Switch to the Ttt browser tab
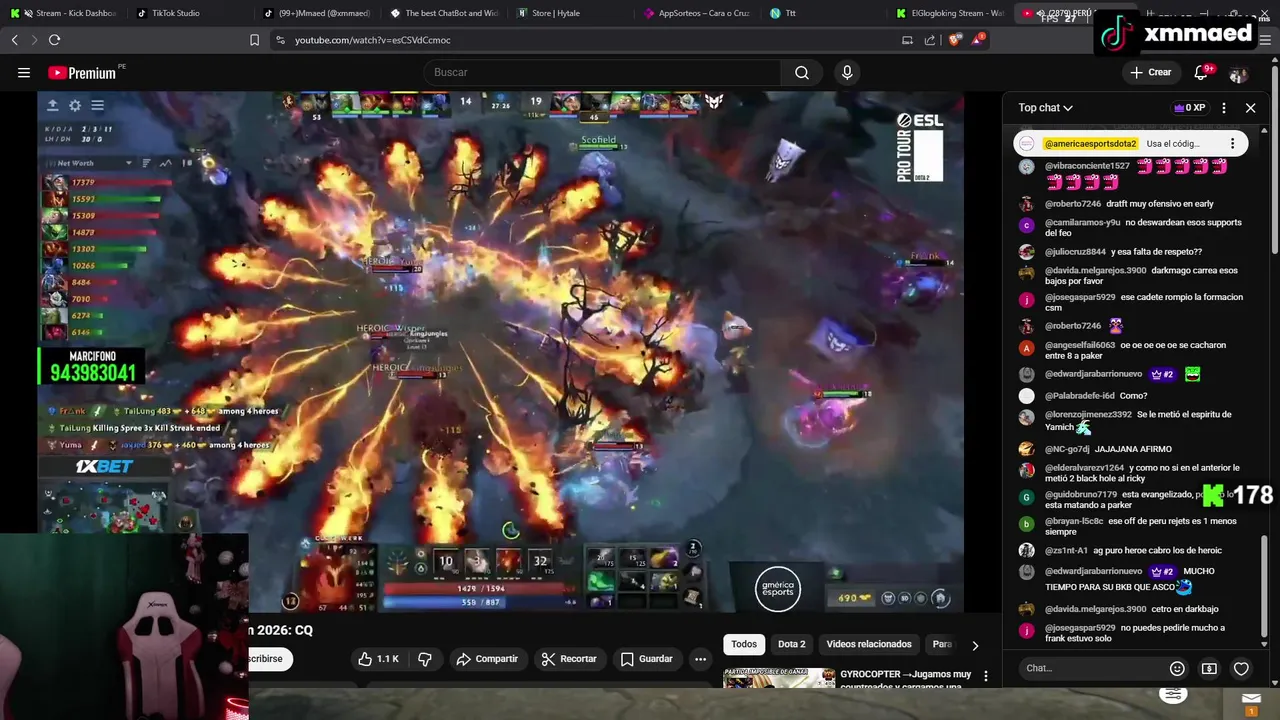The width and height of the screenshot is (1280, 720). point(826,13)
